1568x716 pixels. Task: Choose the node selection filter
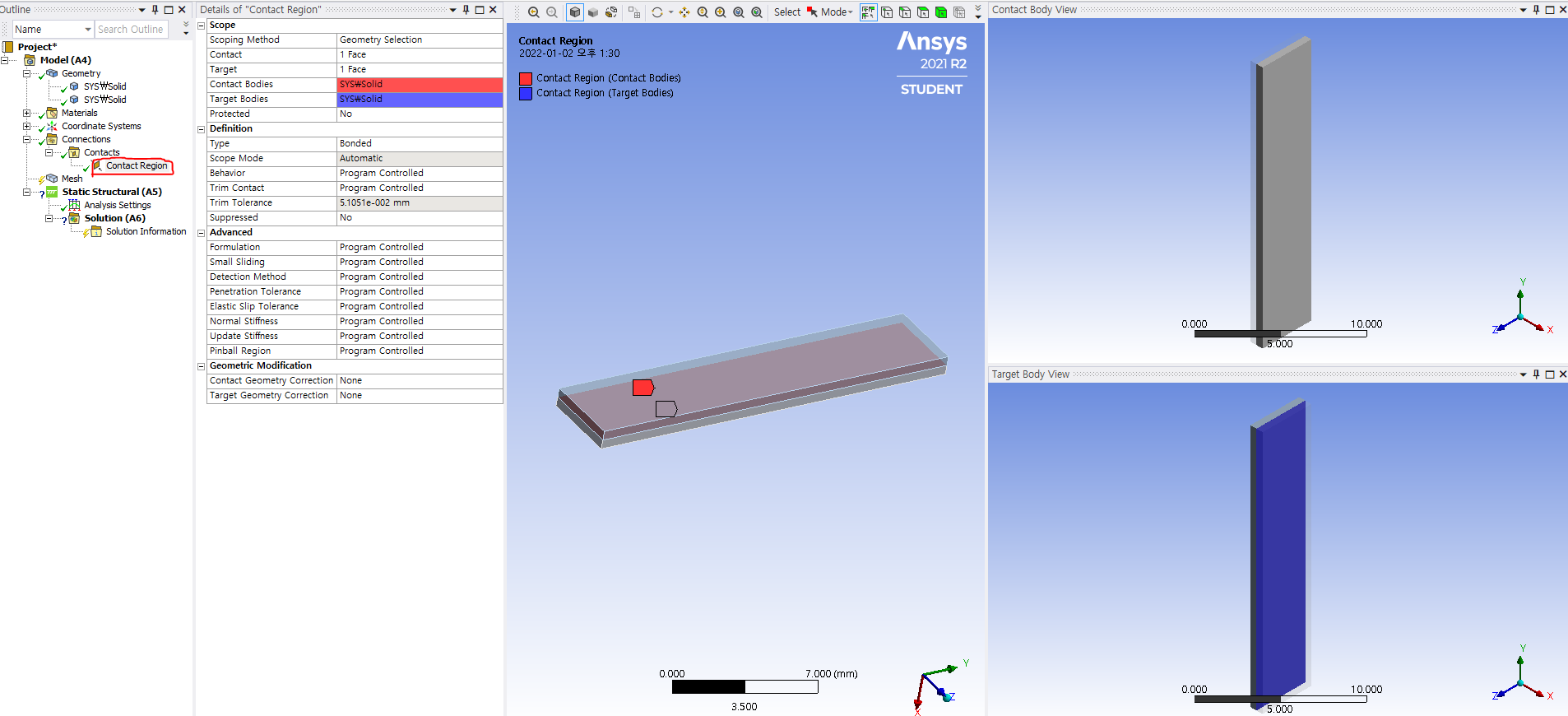(959, 12)
